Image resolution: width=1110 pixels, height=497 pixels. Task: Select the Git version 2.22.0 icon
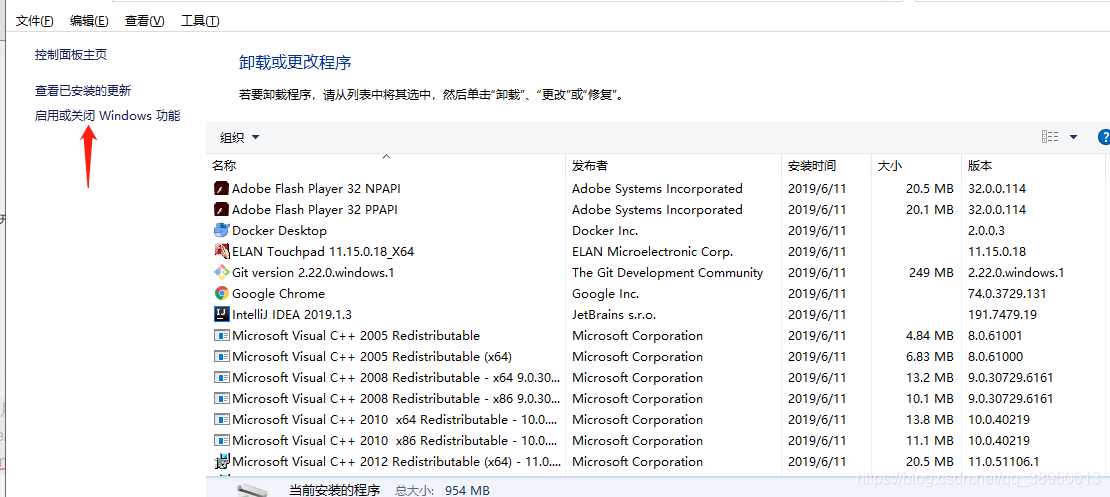[222, 273]
